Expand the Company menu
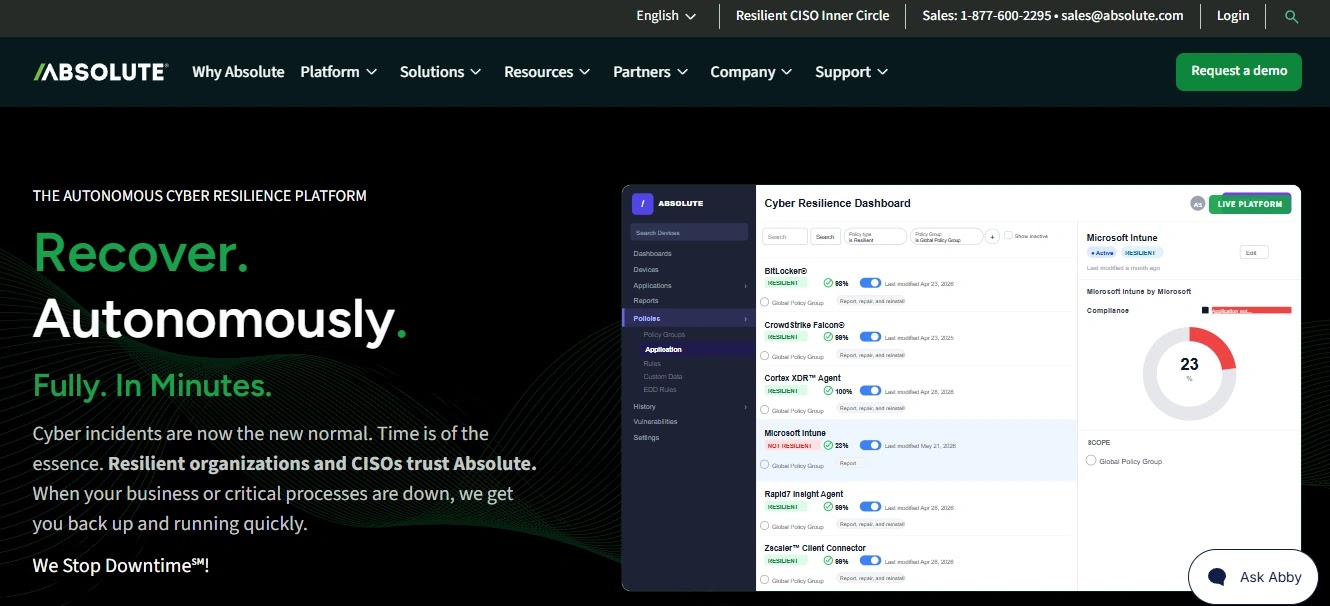 point(751,72)
